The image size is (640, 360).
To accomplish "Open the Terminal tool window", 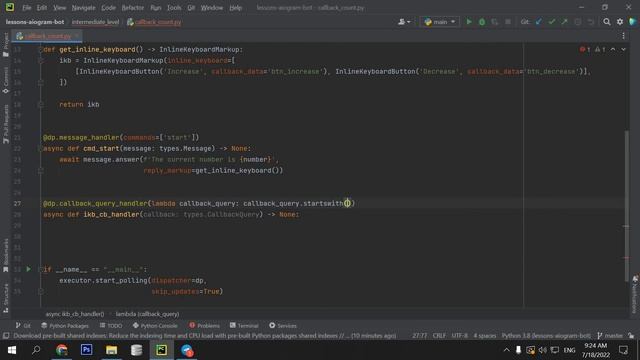I will coord(244,325).
